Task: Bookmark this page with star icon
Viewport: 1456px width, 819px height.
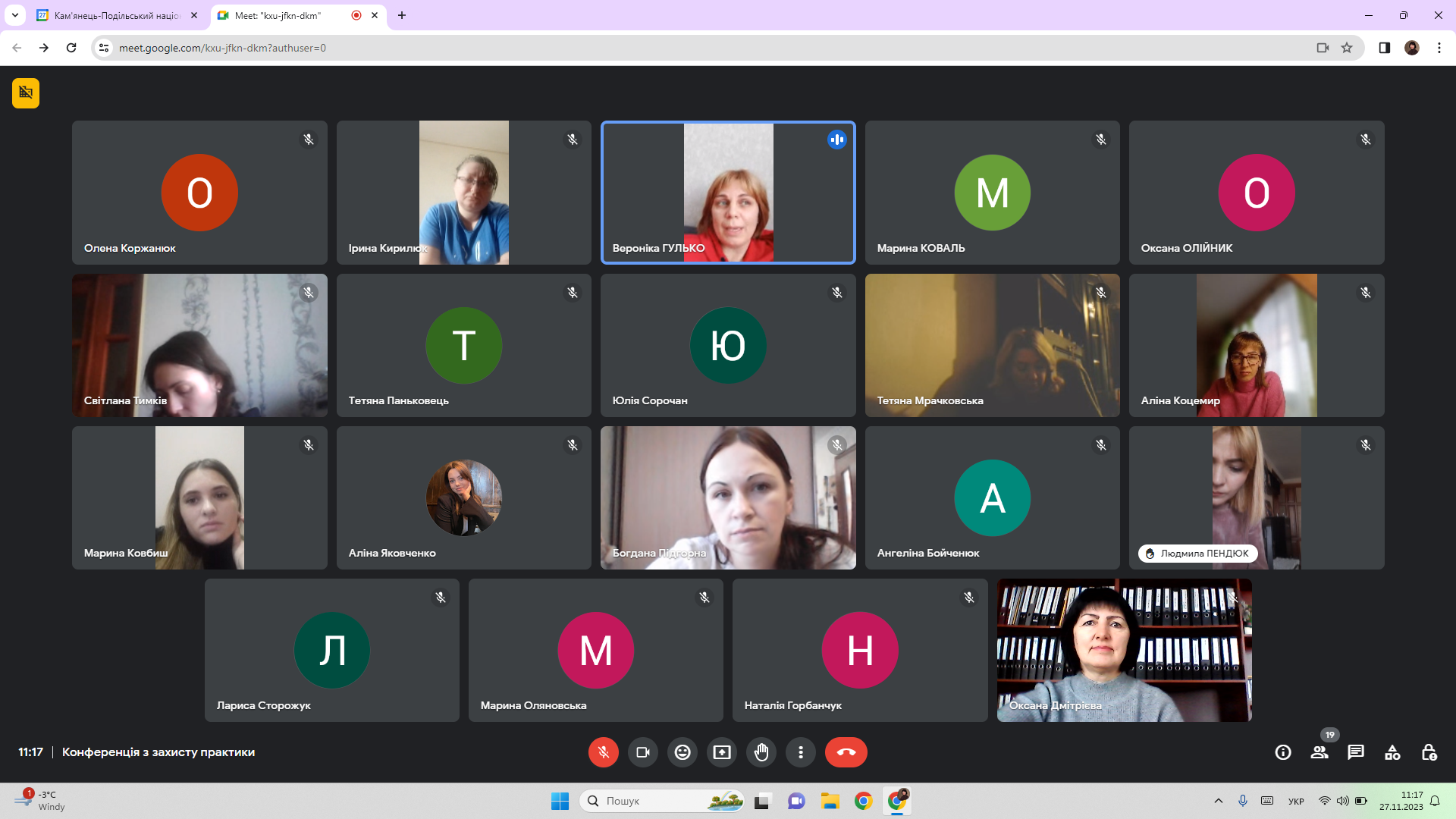Action: 1347,48
